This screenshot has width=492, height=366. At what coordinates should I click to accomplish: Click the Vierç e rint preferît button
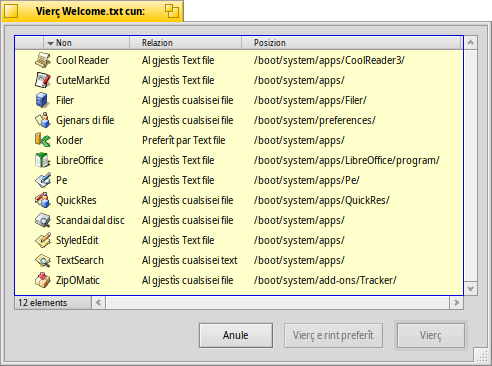(x=333, y=335)
